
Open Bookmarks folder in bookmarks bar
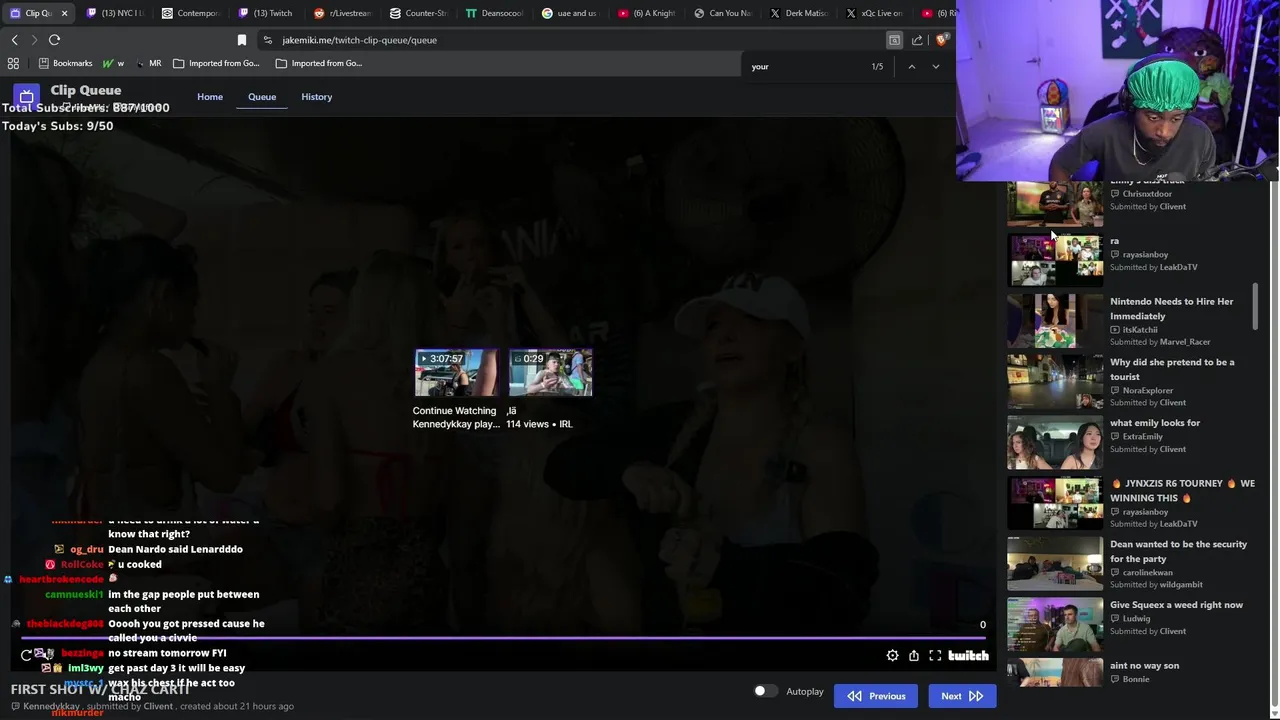pos(65,63)
